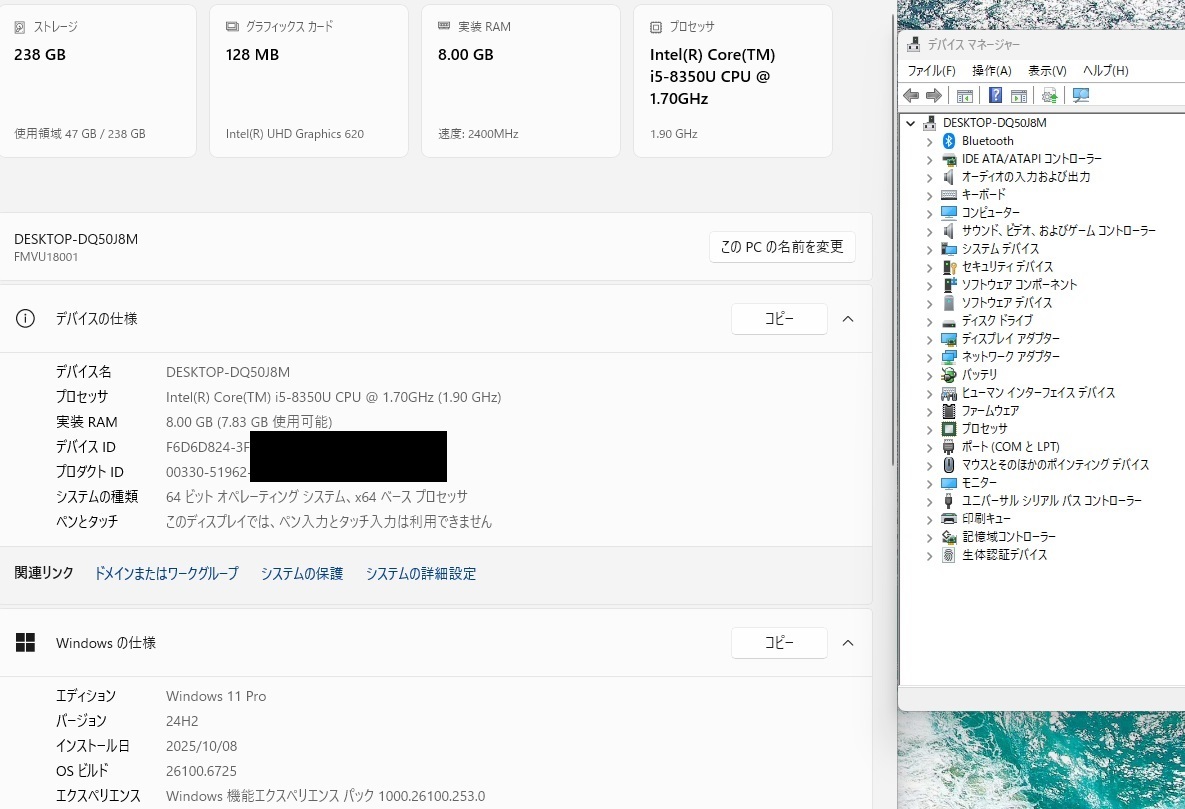Select the サウンド、ビデオ、およびゲーム コントローラー icon

pos(949,231)
